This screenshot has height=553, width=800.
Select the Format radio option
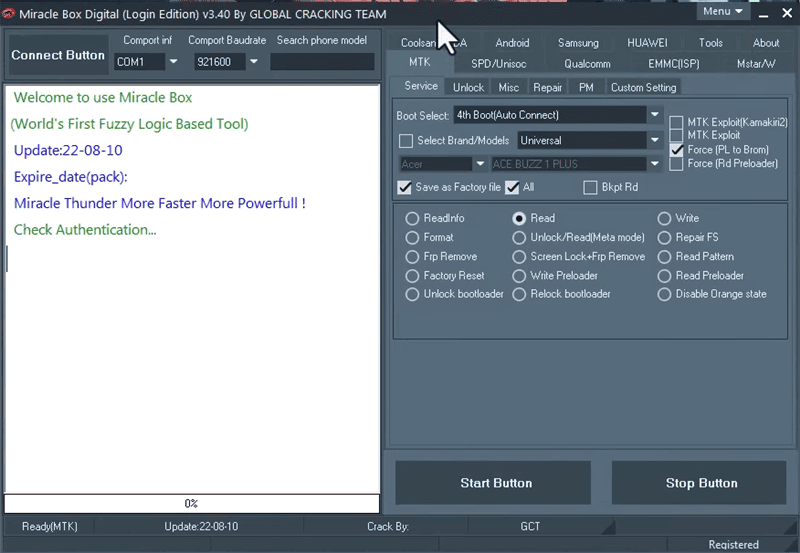tap(412, 237)
